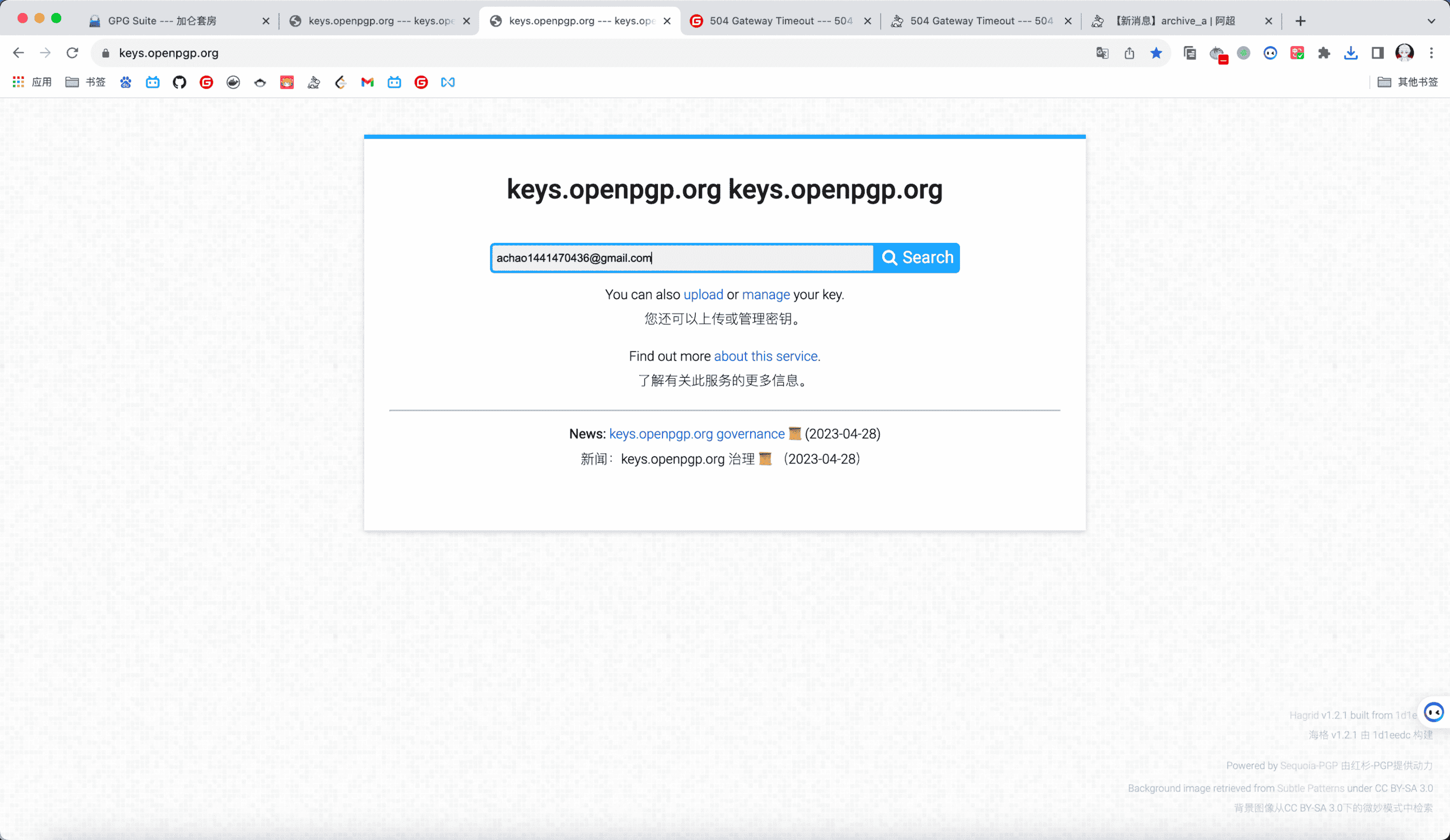Open Google Translate icon in address bar
Screen dimensions: 1450x840
[1102, 53]
